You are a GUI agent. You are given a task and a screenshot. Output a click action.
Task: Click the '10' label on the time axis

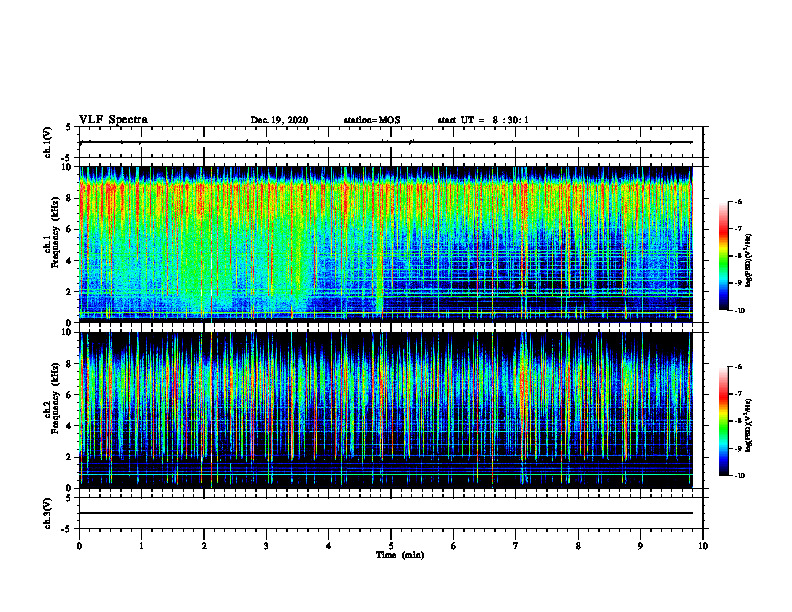703,546
